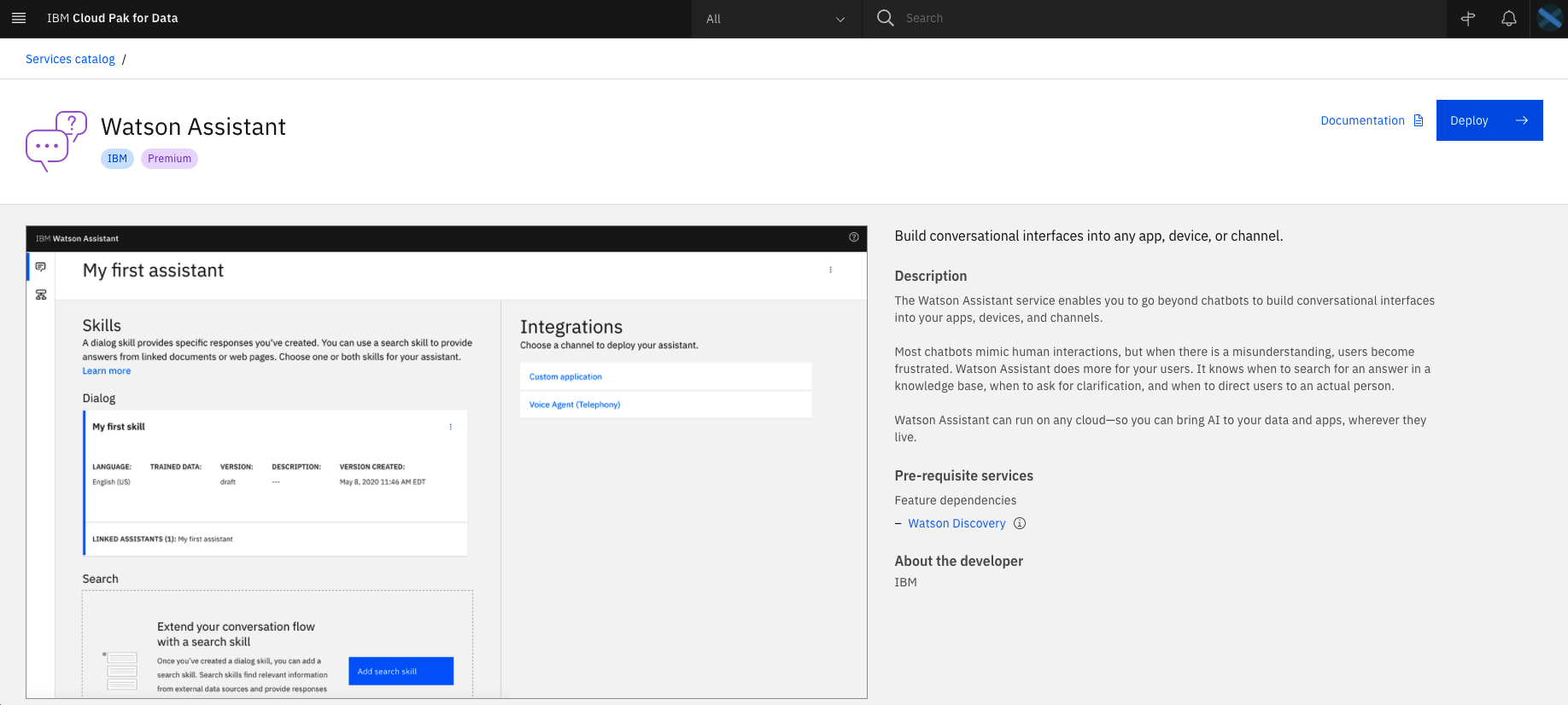
Task: Click the stacked documents icon in Search preview
Action: [x=120, y=671]
